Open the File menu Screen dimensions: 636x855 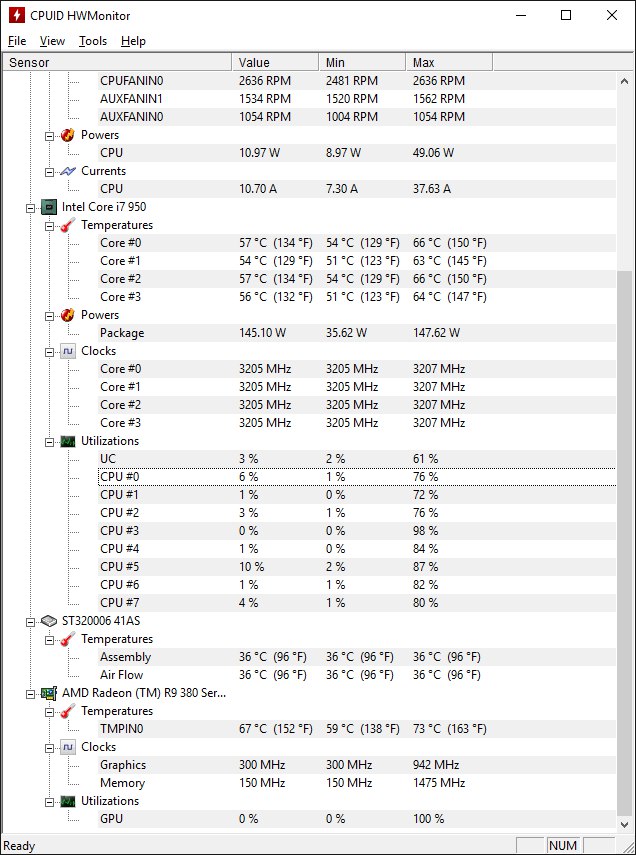tap(17, 41)
